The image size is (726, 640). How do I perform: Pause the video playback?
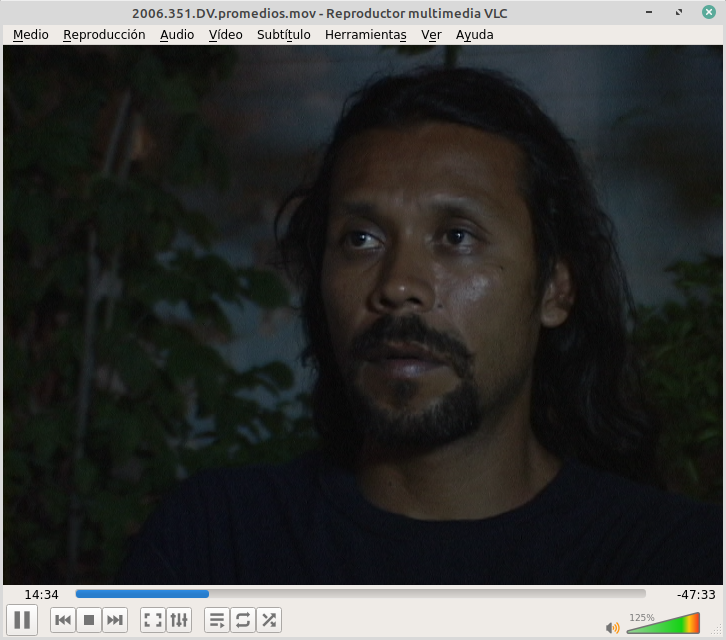point(22,620)
